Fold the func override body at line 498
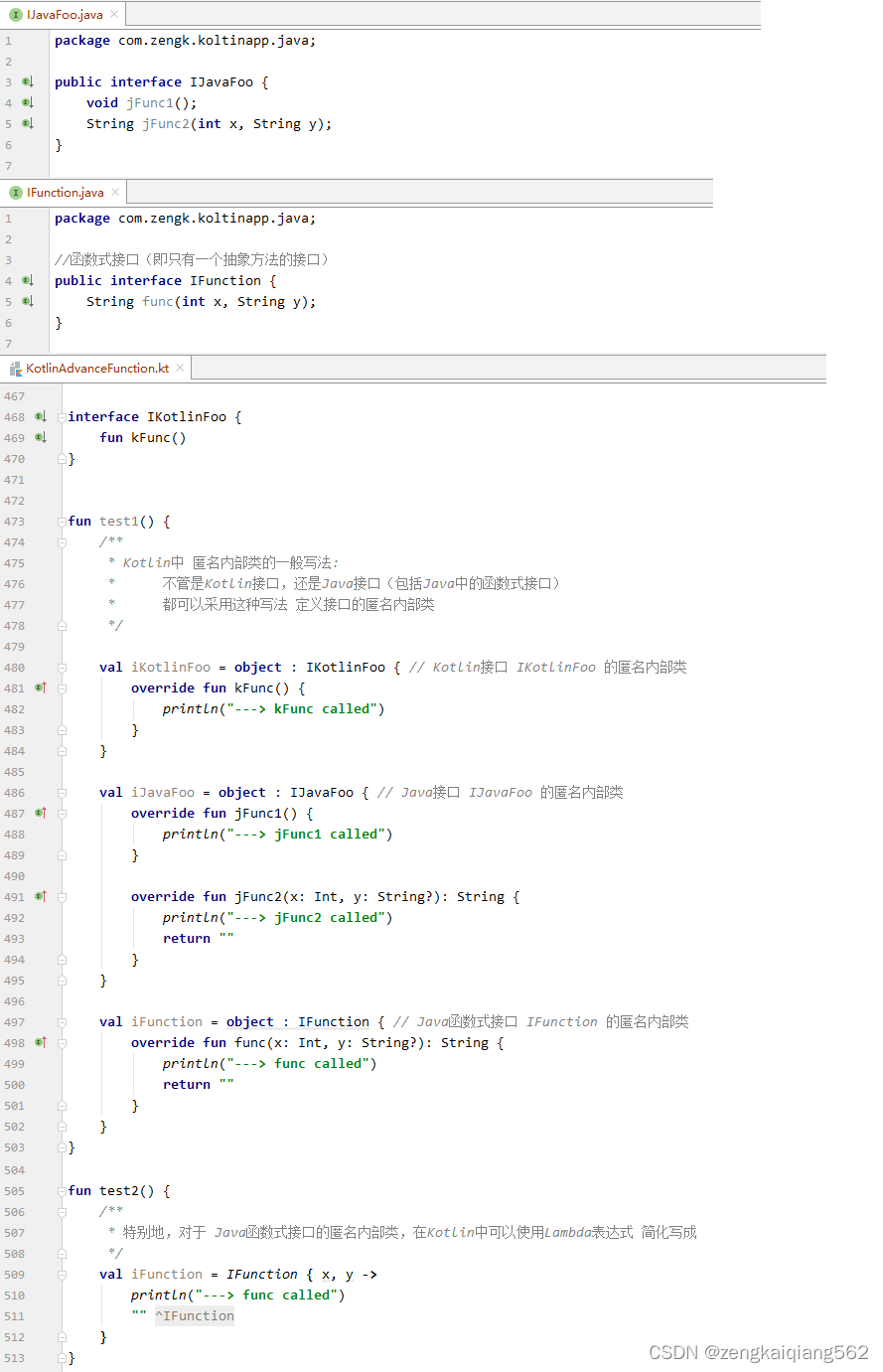Viewport: 883px width, 1372px height. click(x=62, y=1043)
